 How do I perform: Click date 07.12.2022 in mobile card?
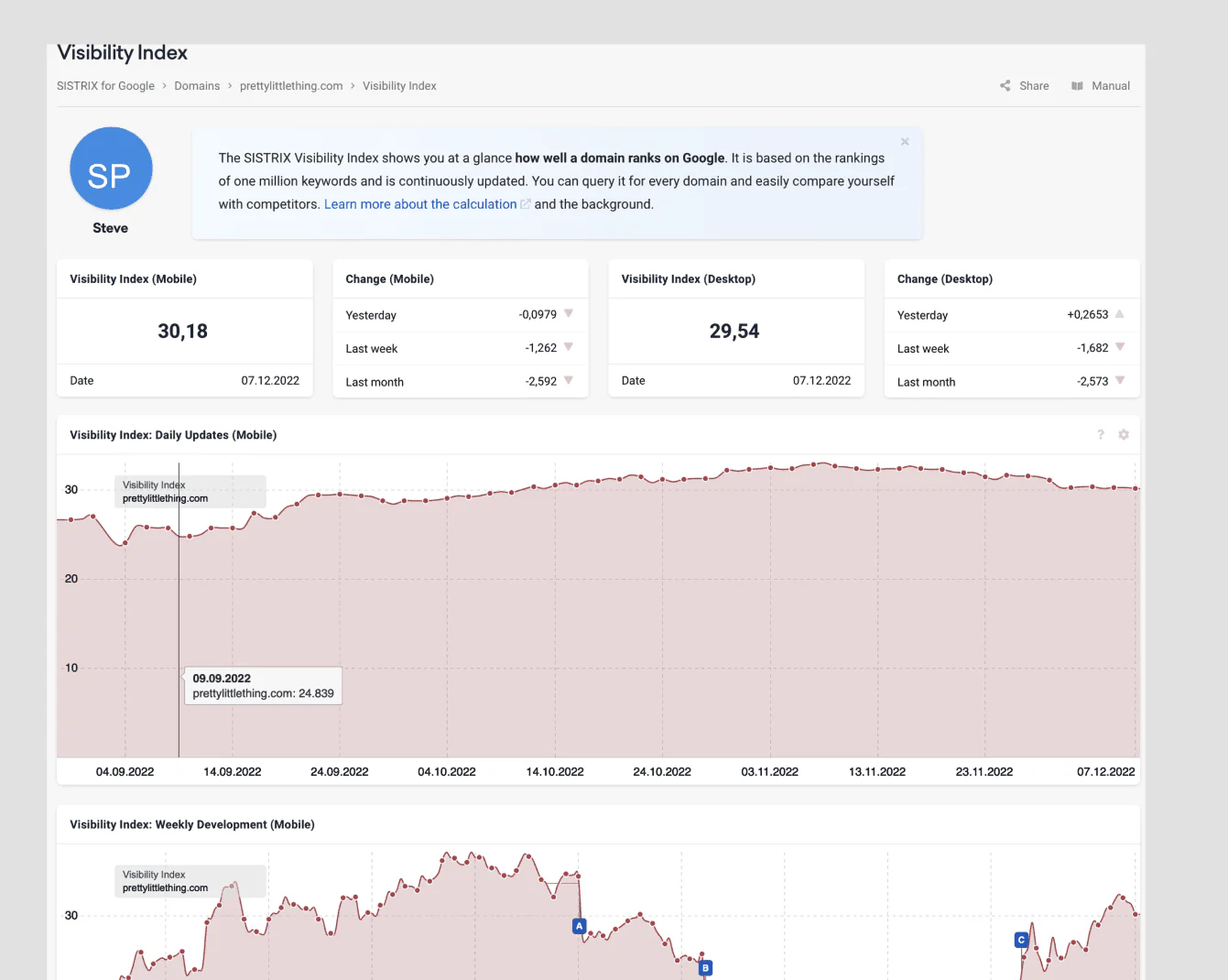(270, 381)
